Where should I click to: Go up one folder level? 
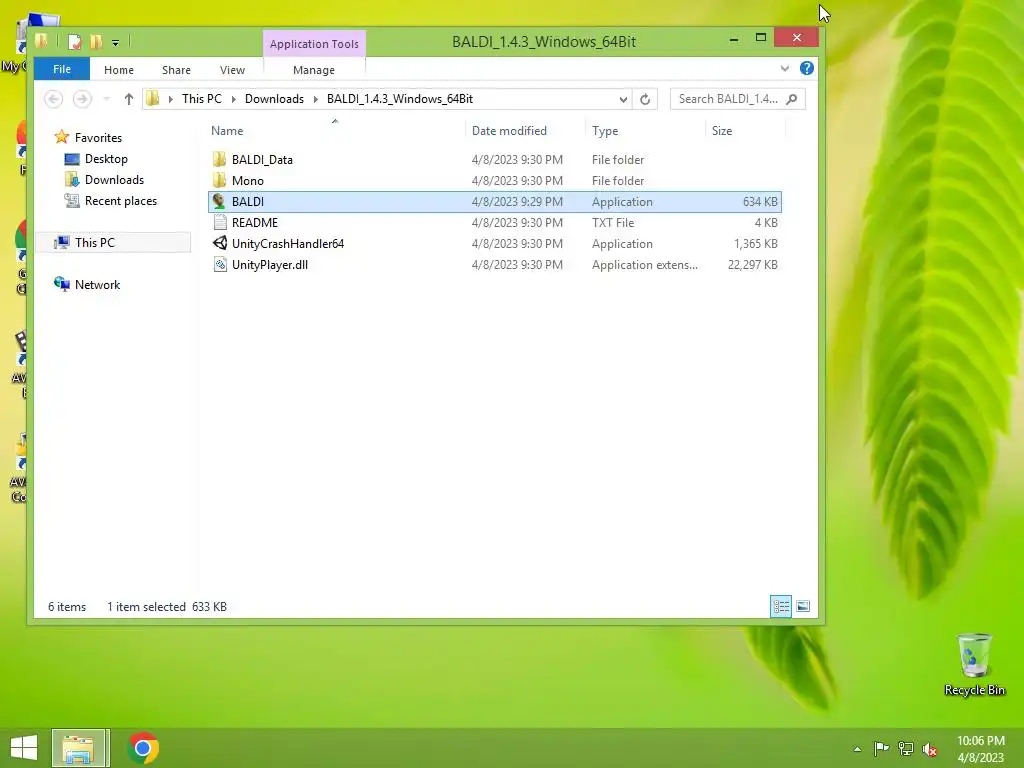[129, 99]
